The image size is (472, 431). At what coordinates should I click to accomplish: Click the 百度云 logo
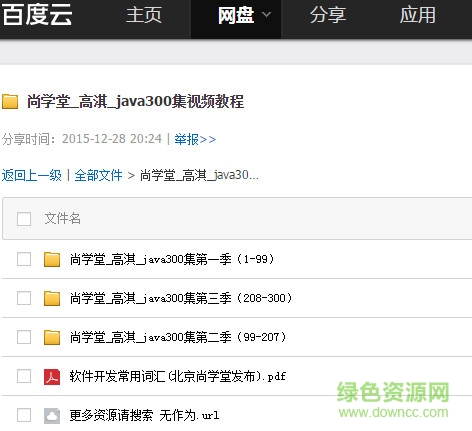[37, 15]
